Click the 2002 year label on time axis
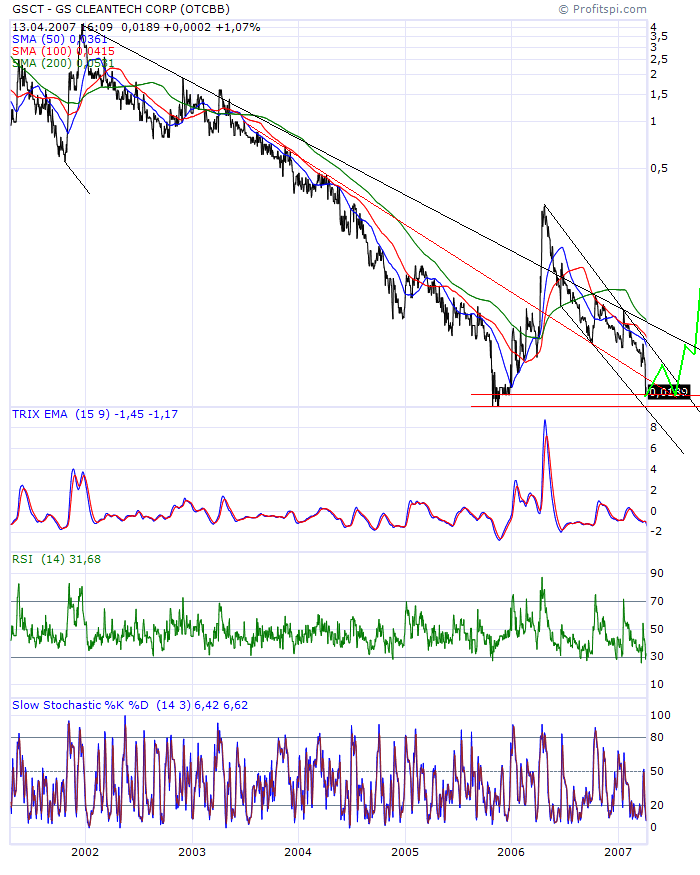Screen dimensions: 700x875 (x=85, y=852)
